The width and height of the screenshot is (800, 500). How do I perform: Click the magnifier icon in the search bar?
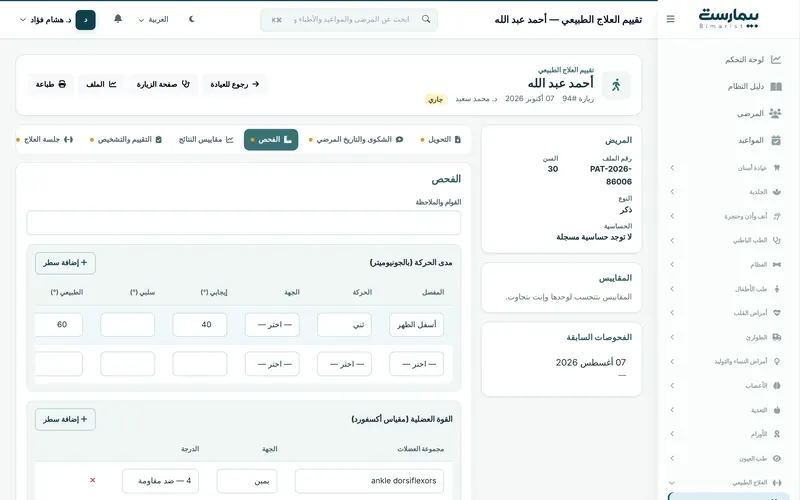click(426, 19)
